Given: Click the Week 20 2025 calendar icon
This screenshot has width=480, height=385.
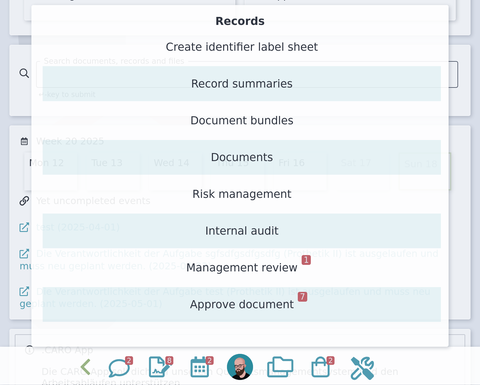Looking at the screenshot, I should [24, 141].
